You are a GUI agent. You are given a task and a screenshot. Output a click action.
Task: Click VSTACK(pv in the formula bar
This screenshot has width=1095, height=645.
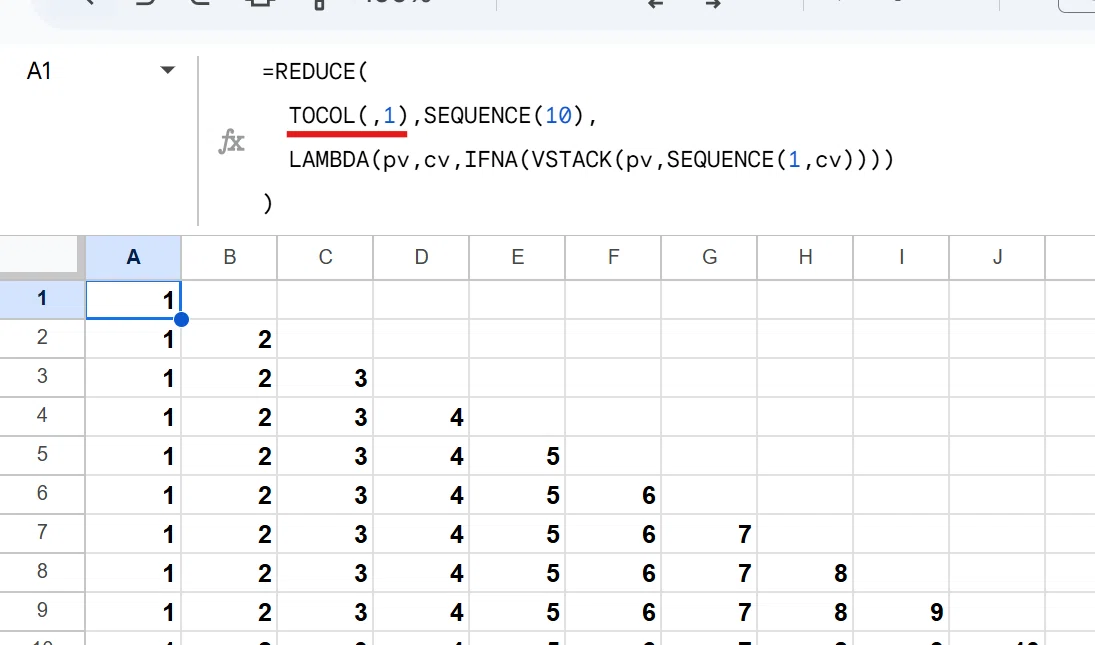click(591, 160)
